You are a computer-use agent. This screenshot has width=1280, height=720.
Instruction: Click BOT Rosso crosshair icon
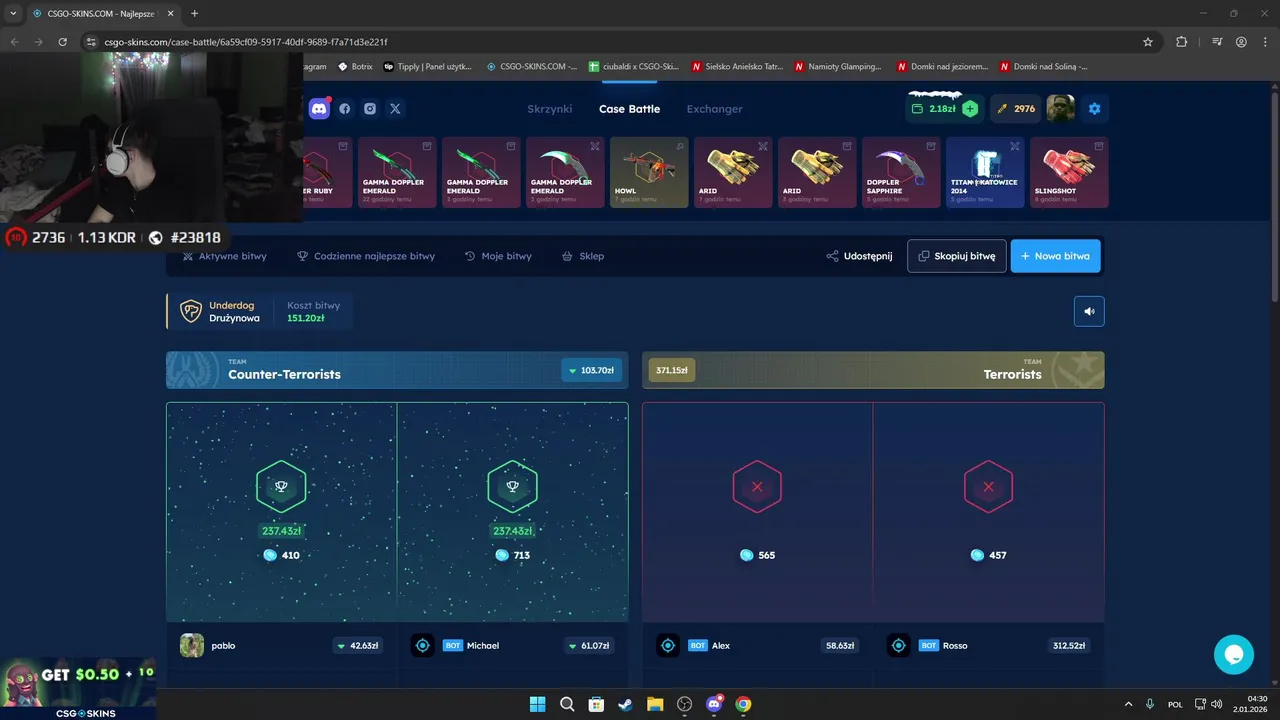tap(899, 645)
